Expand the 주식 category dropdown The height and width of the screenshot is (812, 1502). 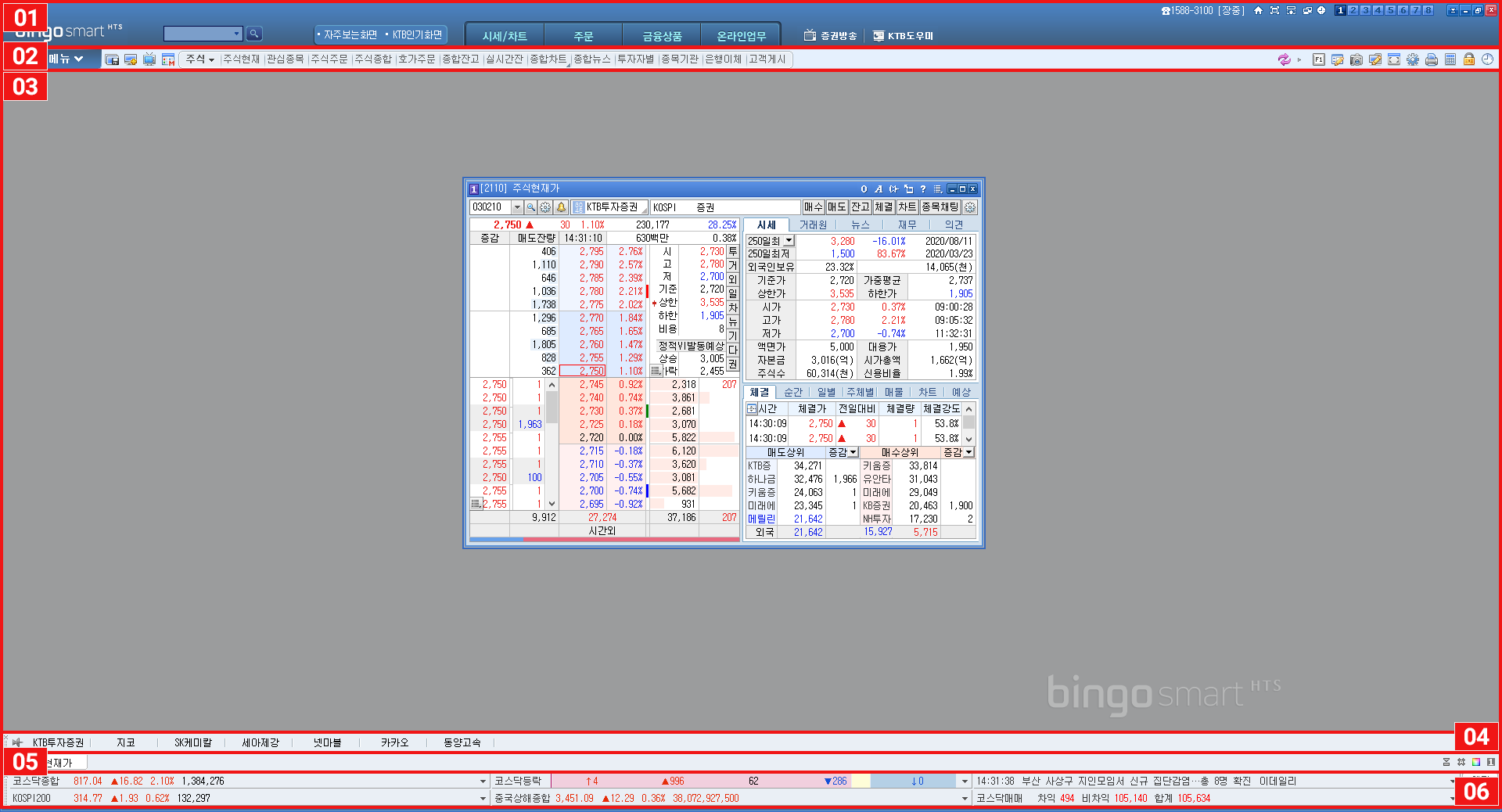pos(199,59)
